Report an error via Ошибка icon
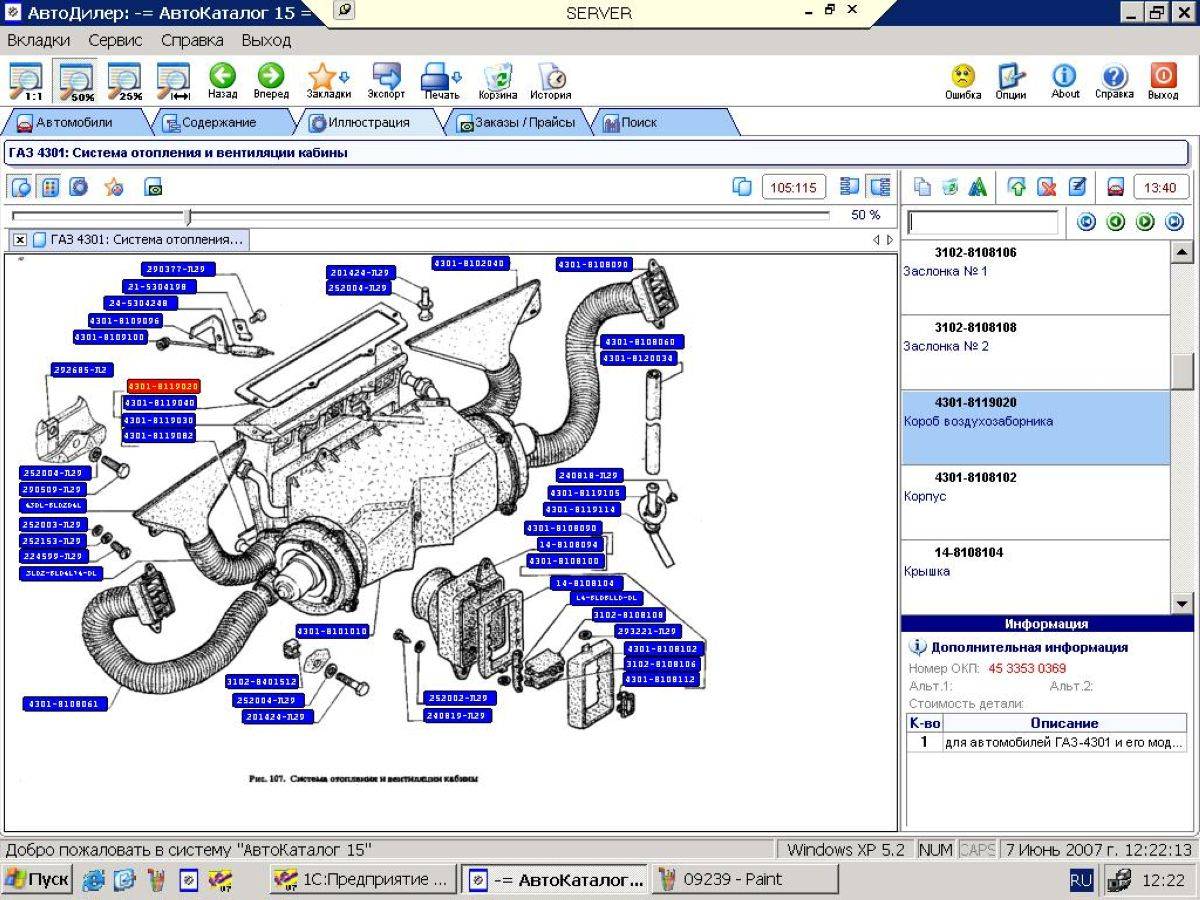The image size is (1200, 900). coord(962,81)
